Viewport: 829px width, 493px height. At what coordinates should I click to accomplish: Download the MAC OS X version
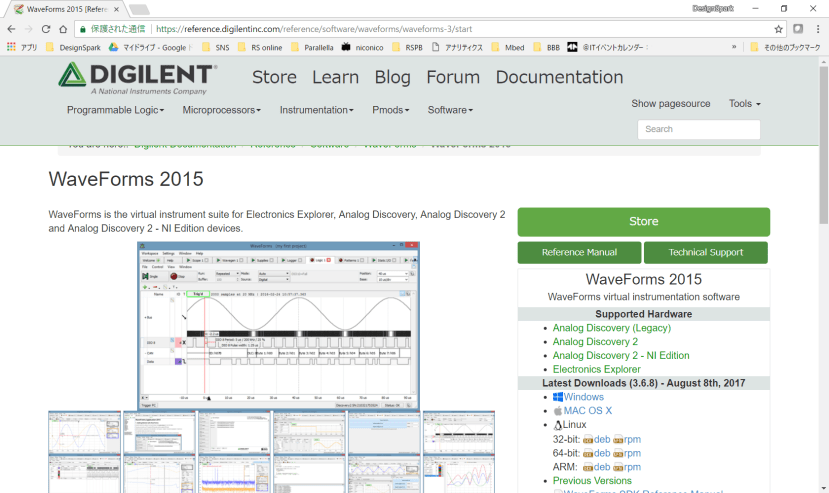[583, 410]
